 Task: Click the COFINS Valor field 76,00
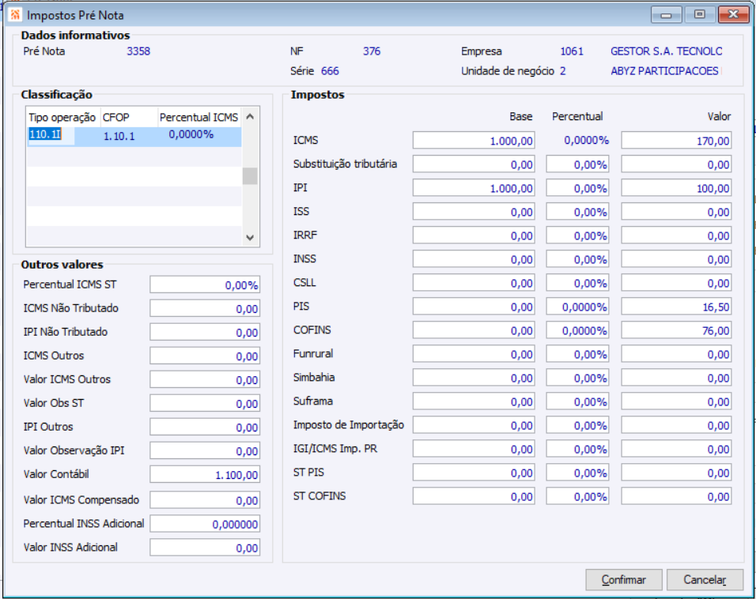point(676,330)
